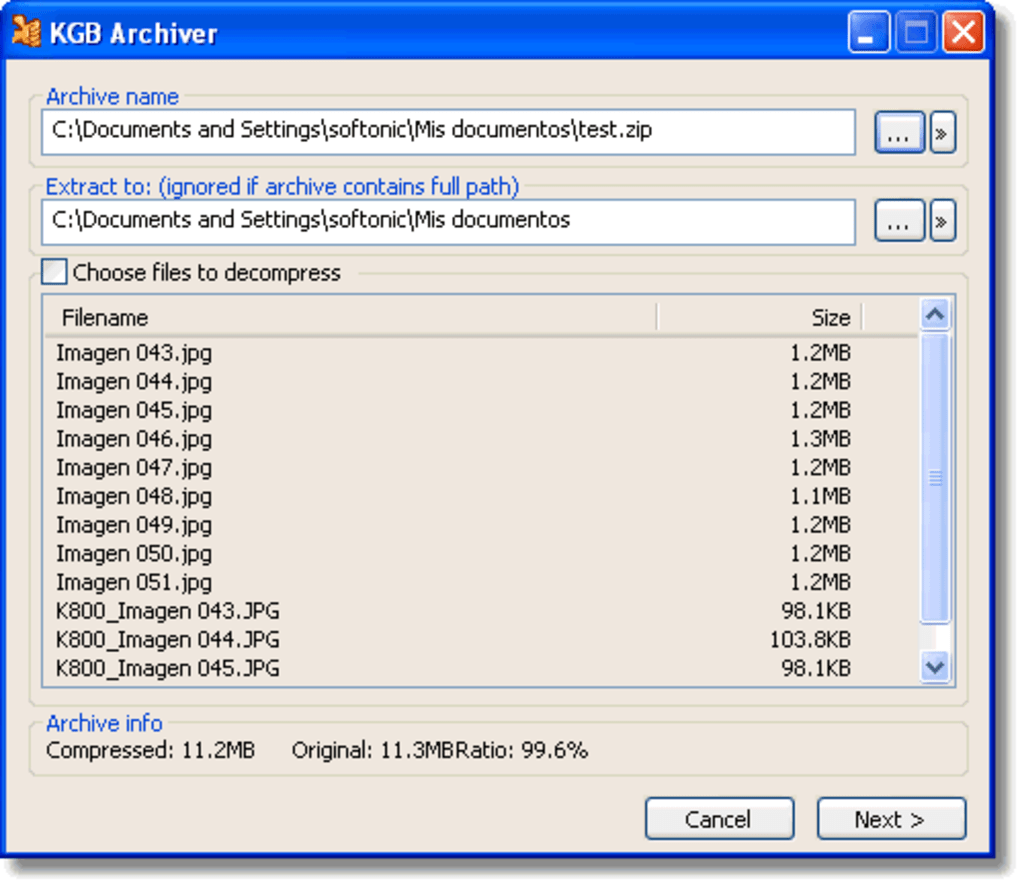Click the scrollbar up arrow
Screen dimensions: 1020x883
pos(935,314)
